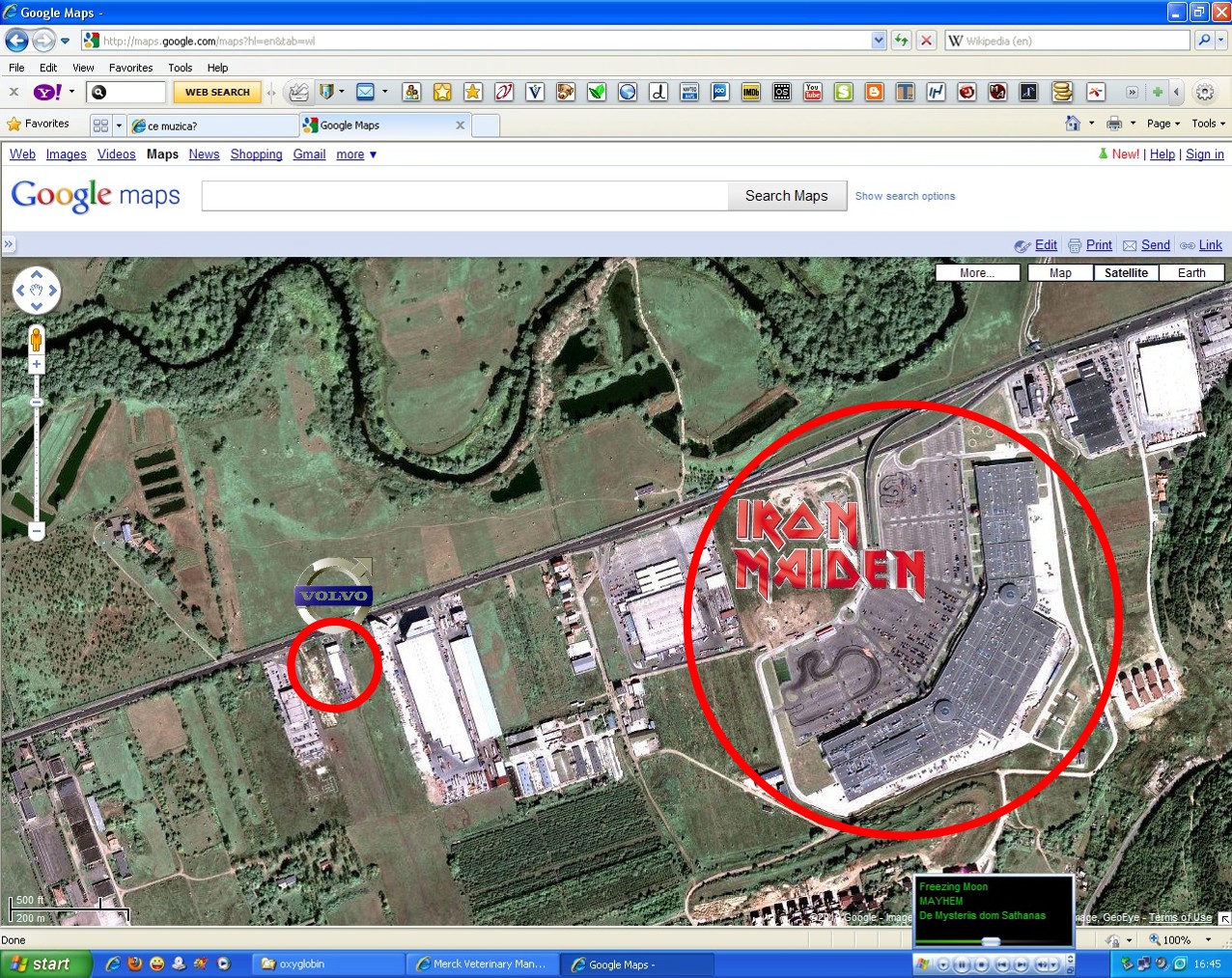The image size is (1232, 978).
Task: Open the Print link
Action: point(1099,245)
